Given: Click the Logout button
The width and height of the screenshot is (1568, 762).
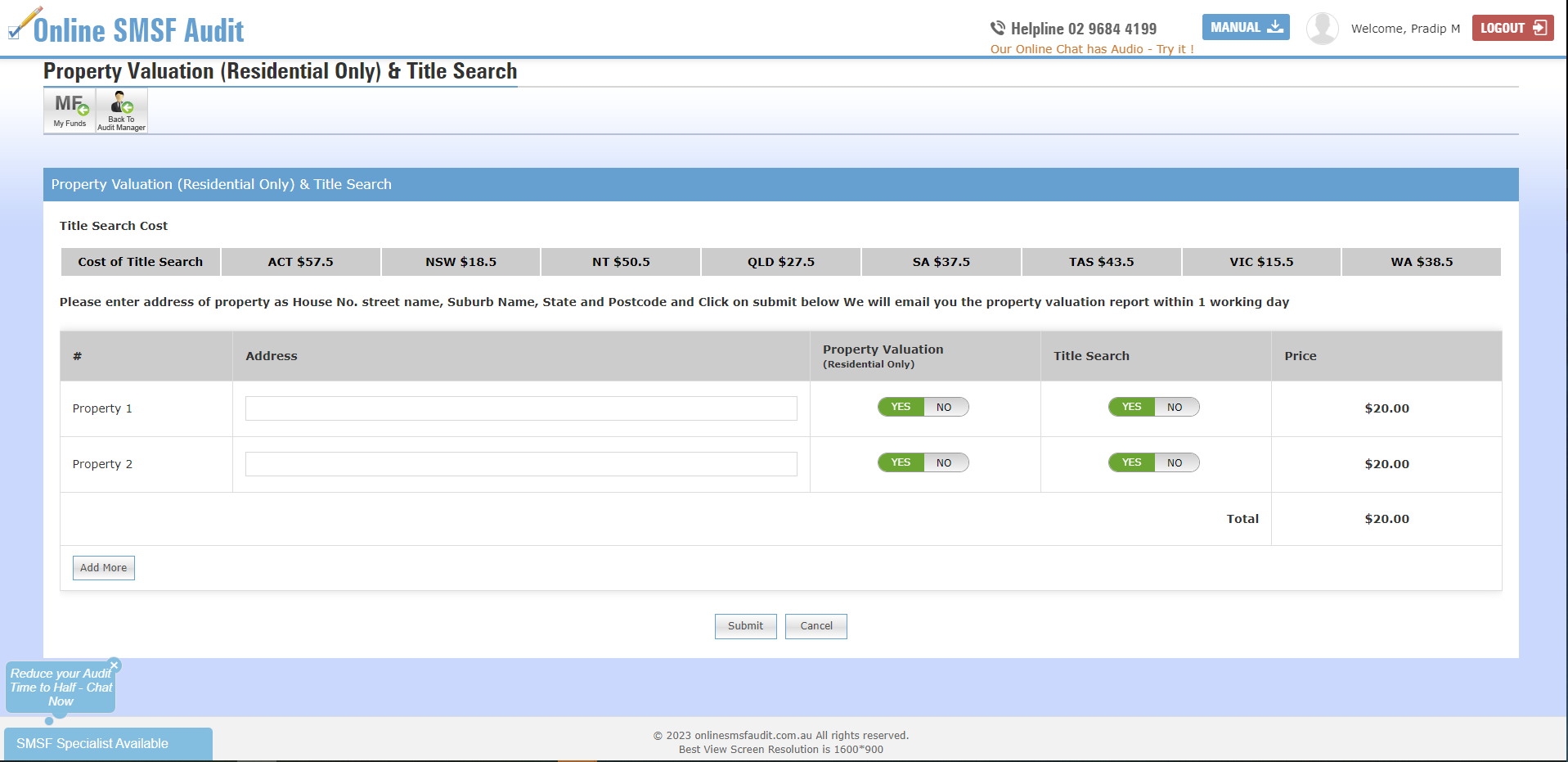Looking at the screenshot, I should (1512, 27).
